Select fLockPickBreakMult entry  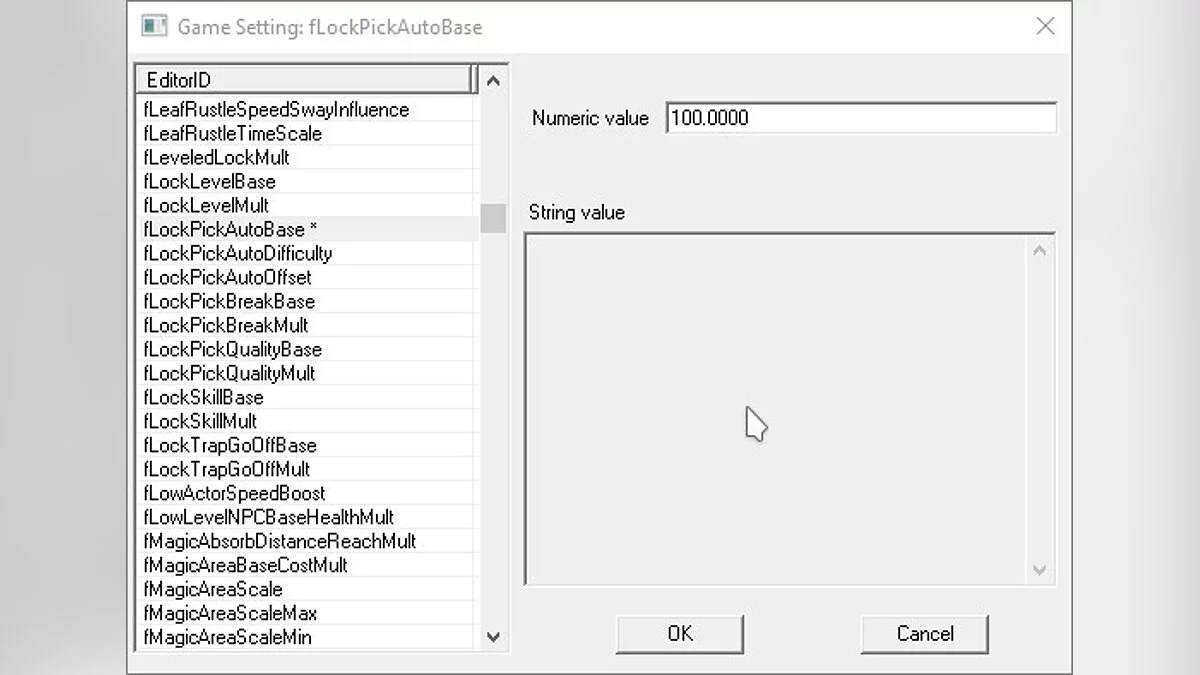(226, 325)
